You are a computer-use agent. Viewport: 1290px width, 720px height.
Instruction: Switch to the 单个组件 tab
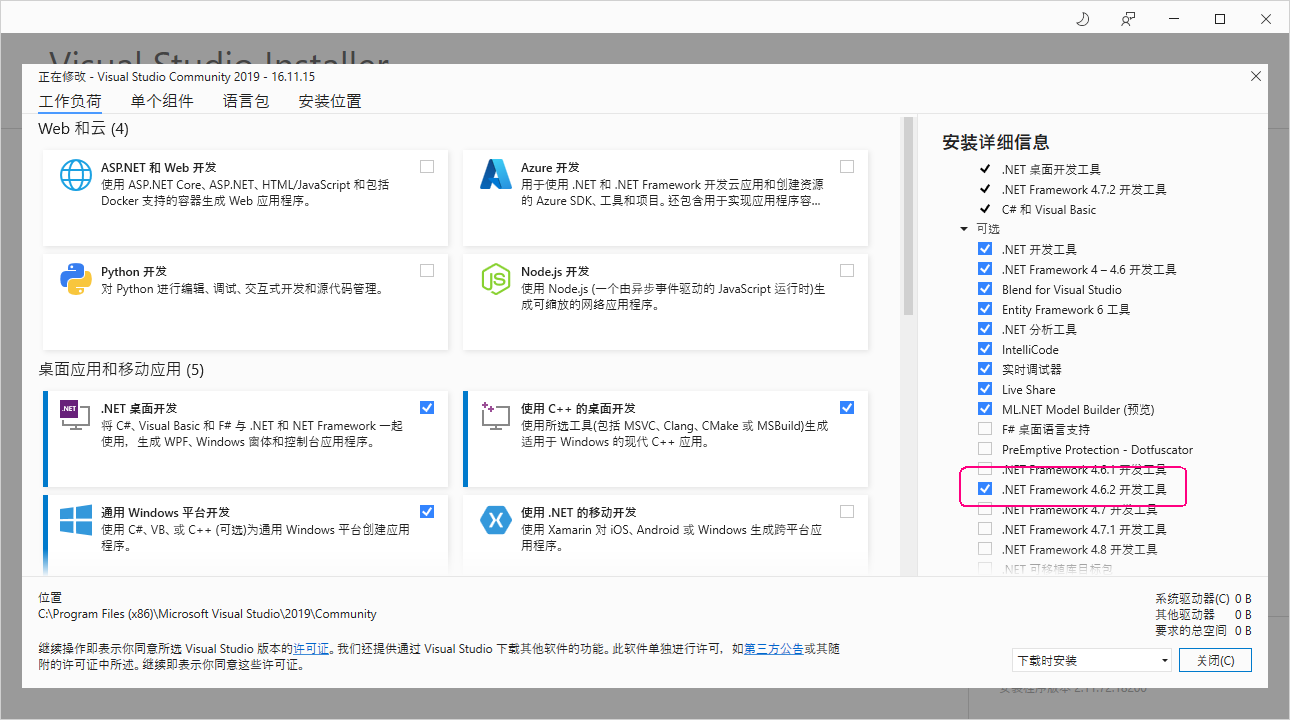click(162, 101)
